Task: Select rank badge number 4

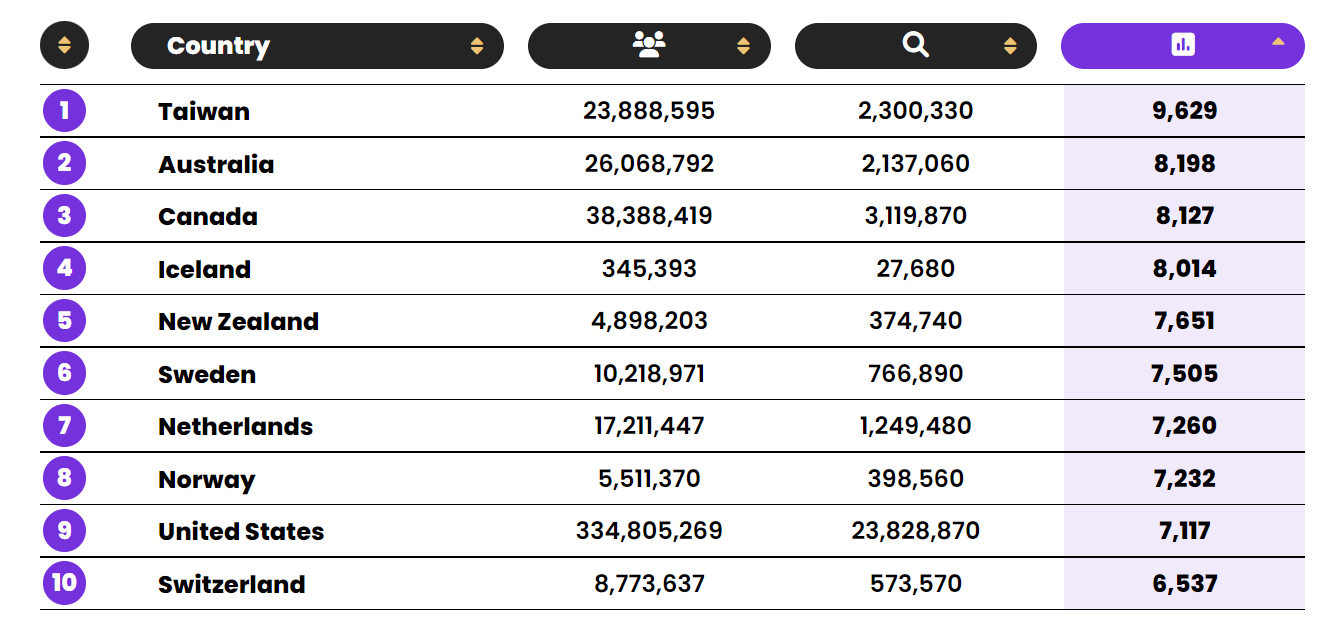Action: point(64,268)
